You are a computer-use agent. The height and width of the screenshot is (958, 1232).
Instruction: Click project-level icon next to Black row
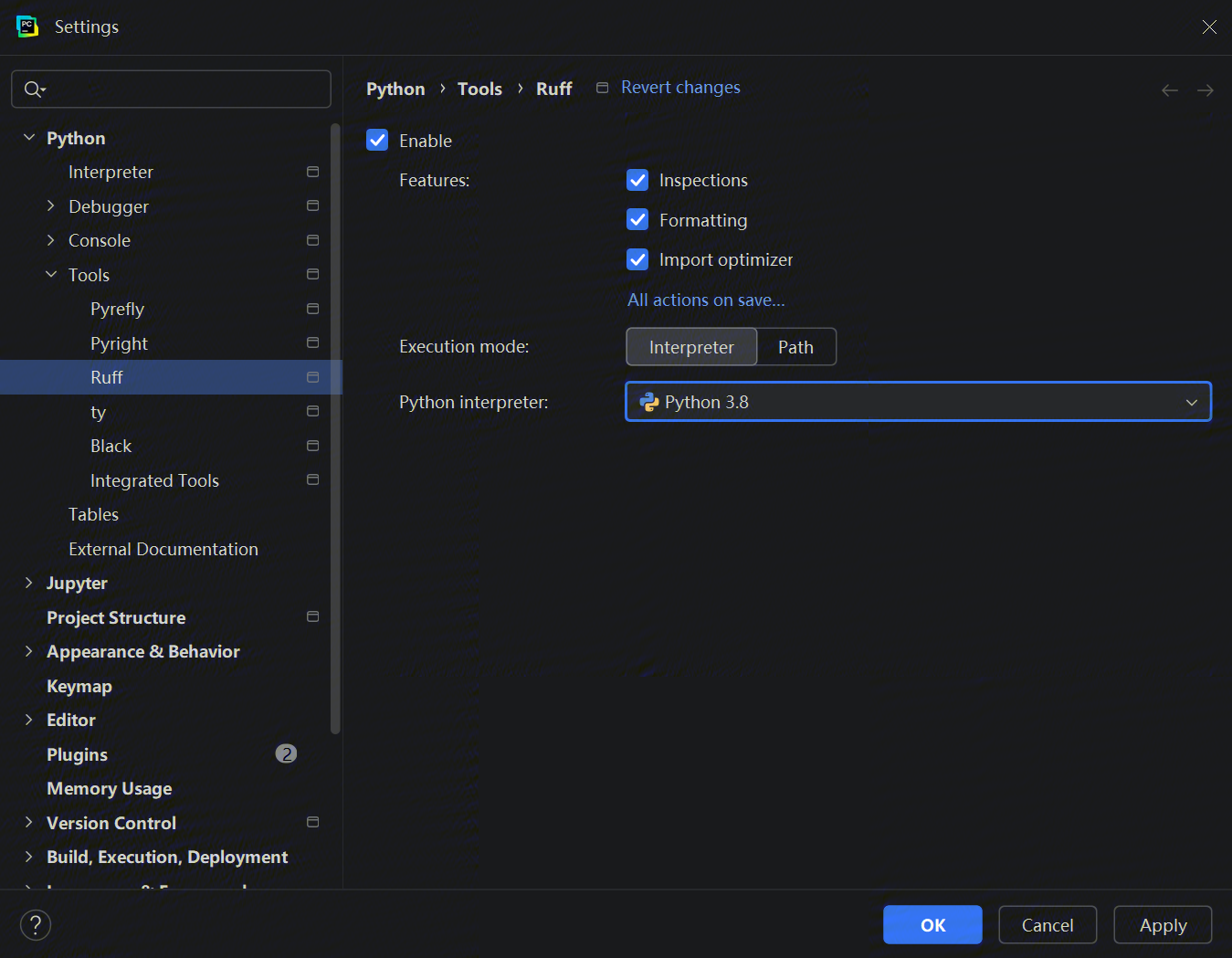[x=312, y=446]
